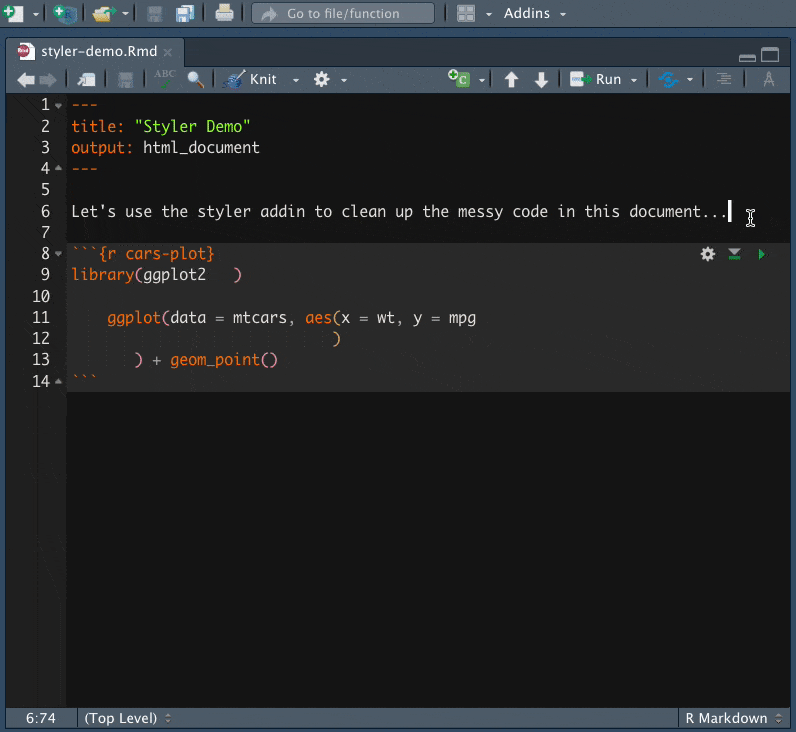The image size is (796, 732).
Task: Run the current cars-plot chunk
Action: coord(762,254)
